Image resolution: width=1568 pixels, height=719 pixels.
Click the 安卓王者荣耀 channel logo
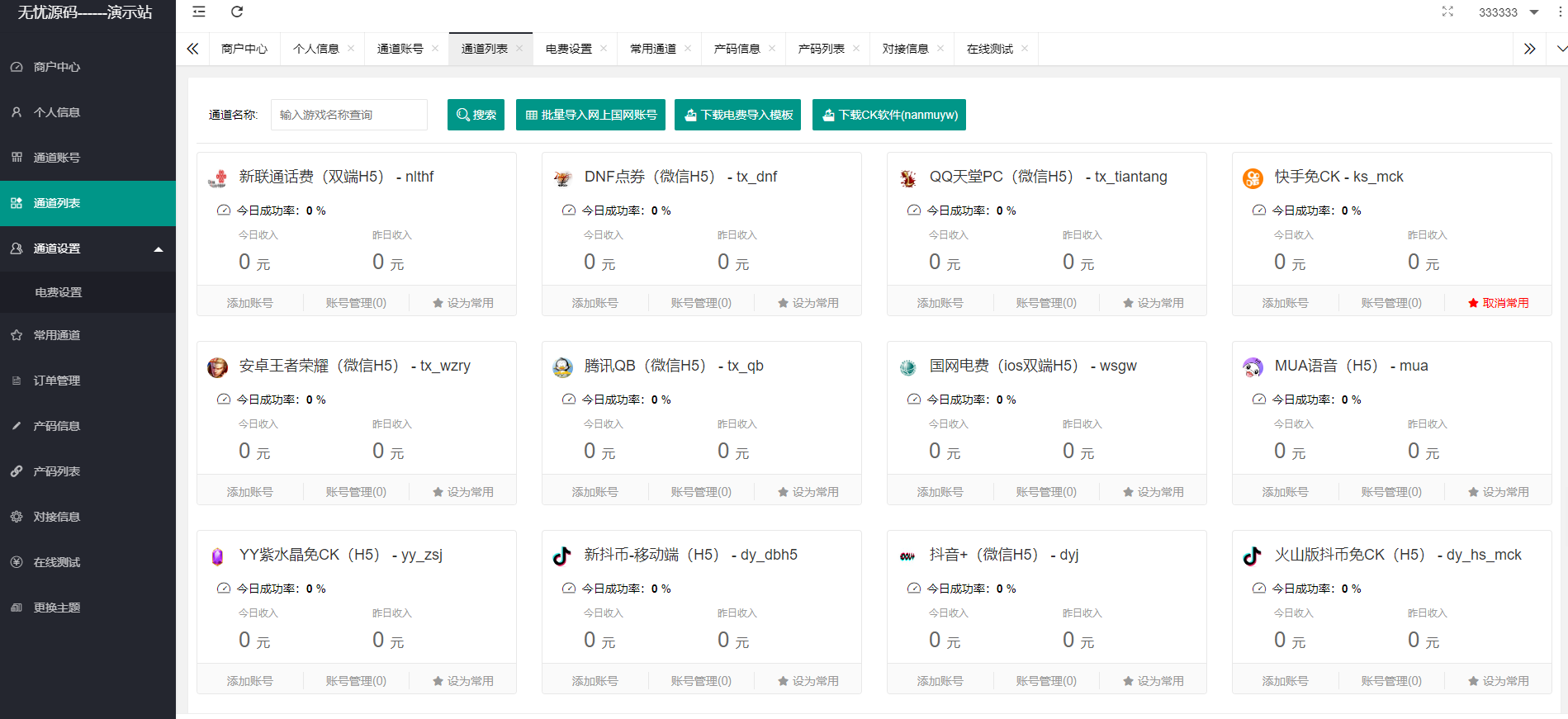click(x=218, y=367)
